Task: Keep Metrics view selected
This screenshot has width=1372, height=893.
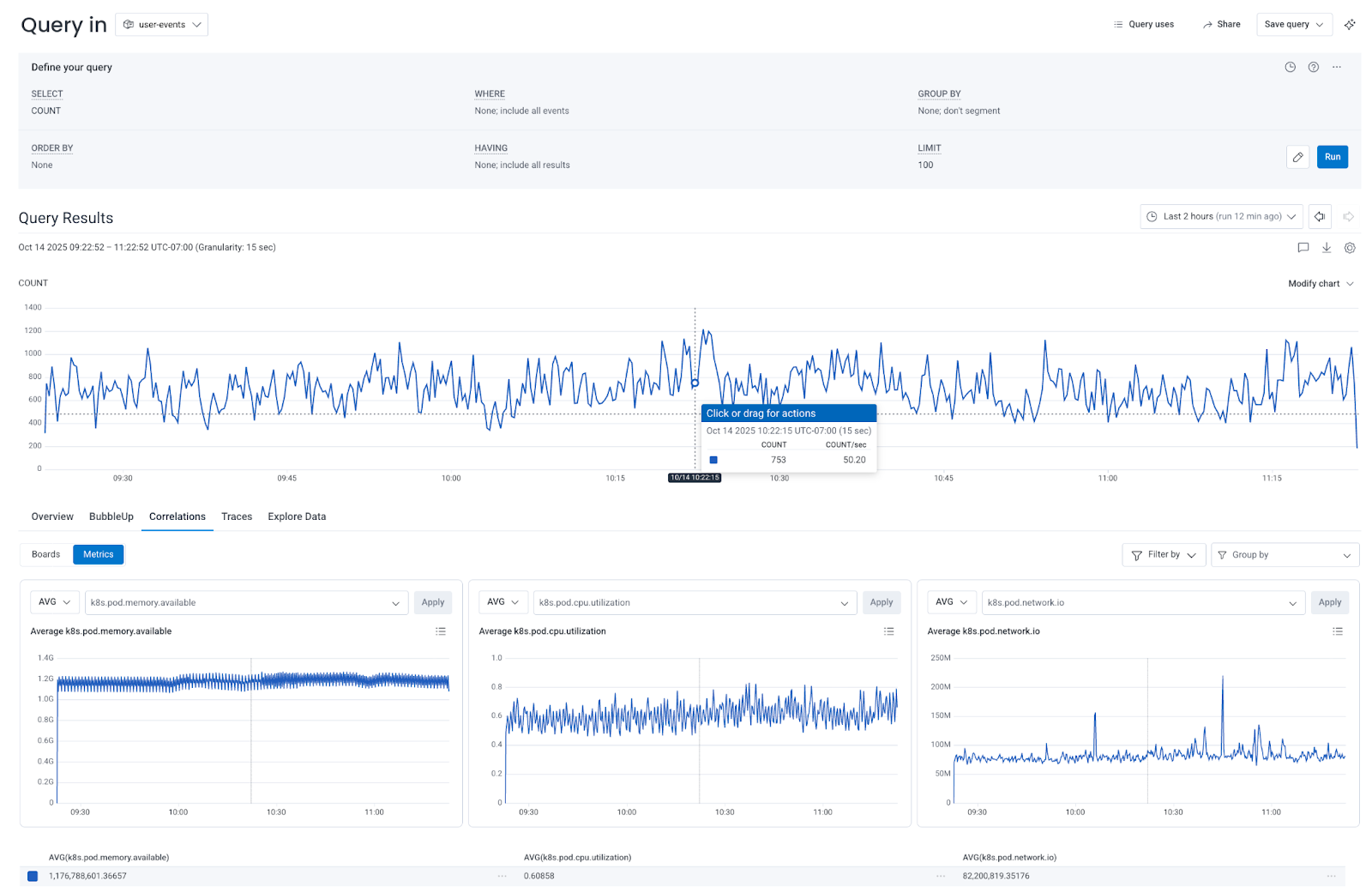Action: [98, 554]
